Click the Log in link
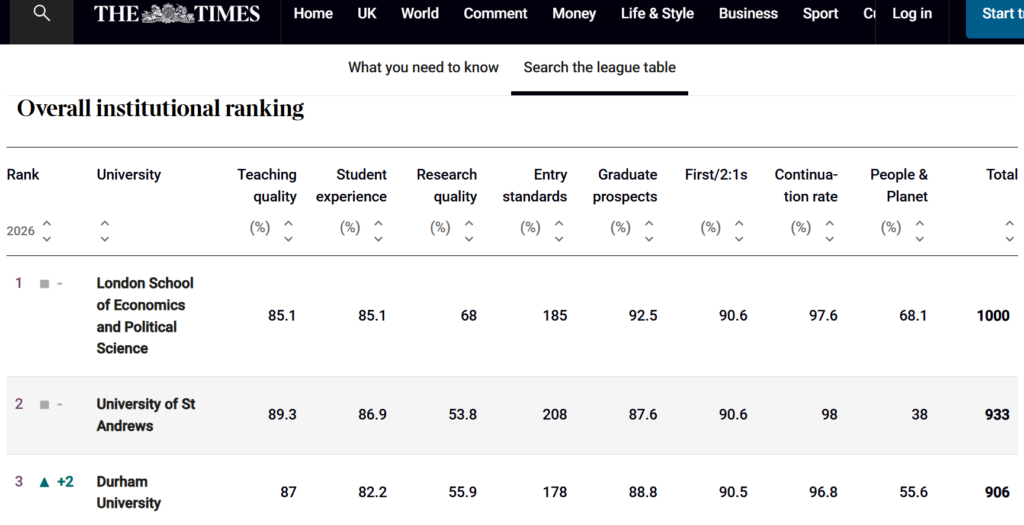Screen dimensions: 1024x525 [x=911, y=14]
